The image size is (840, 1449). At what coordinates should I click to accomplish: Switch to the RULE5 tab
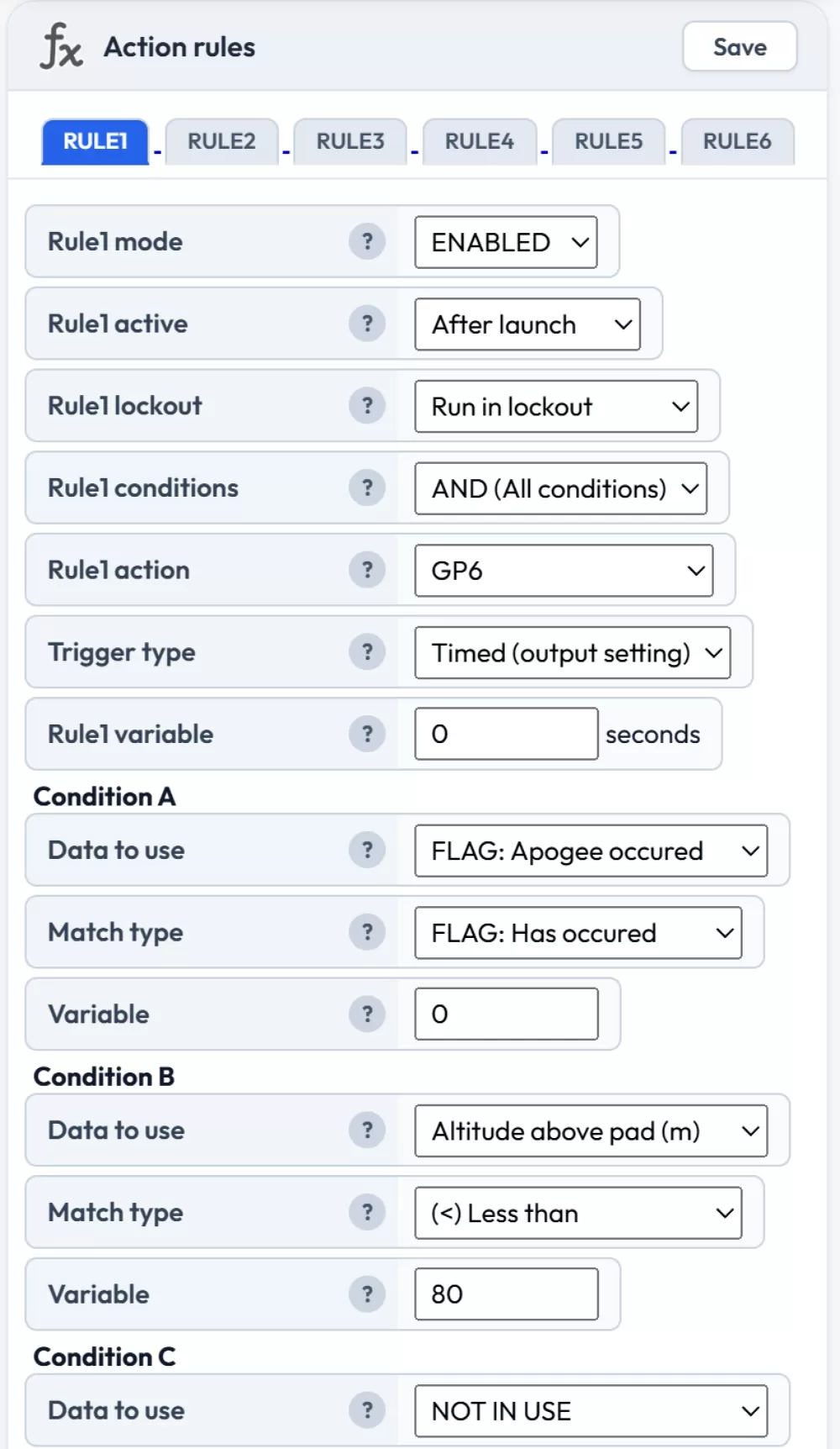coord(608,141)
